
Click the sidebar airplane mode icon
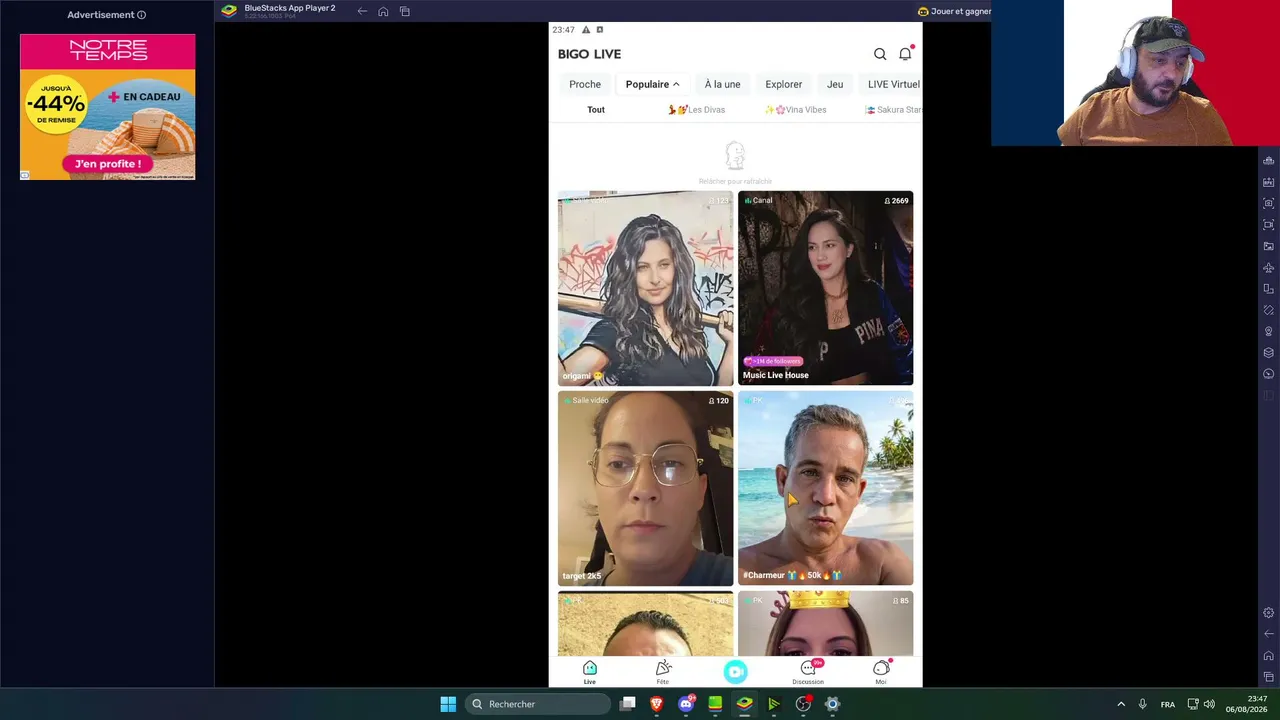tap(1269, 268)
